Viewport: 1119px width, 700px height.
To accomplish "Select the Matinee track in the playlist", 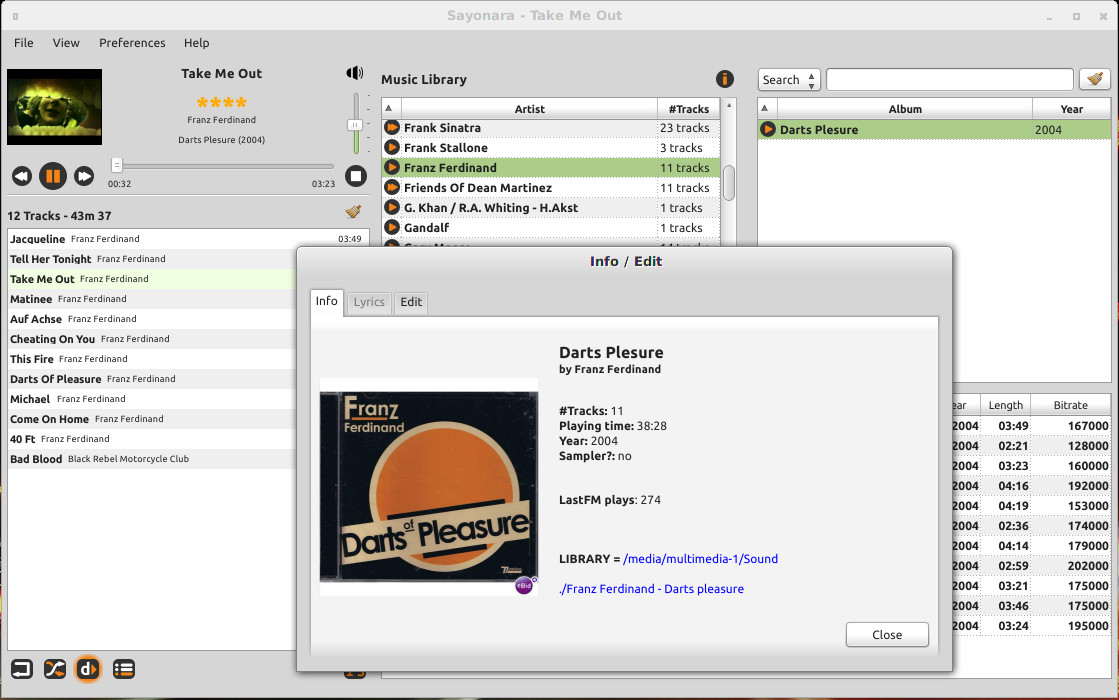I will (x=153, y=299).
